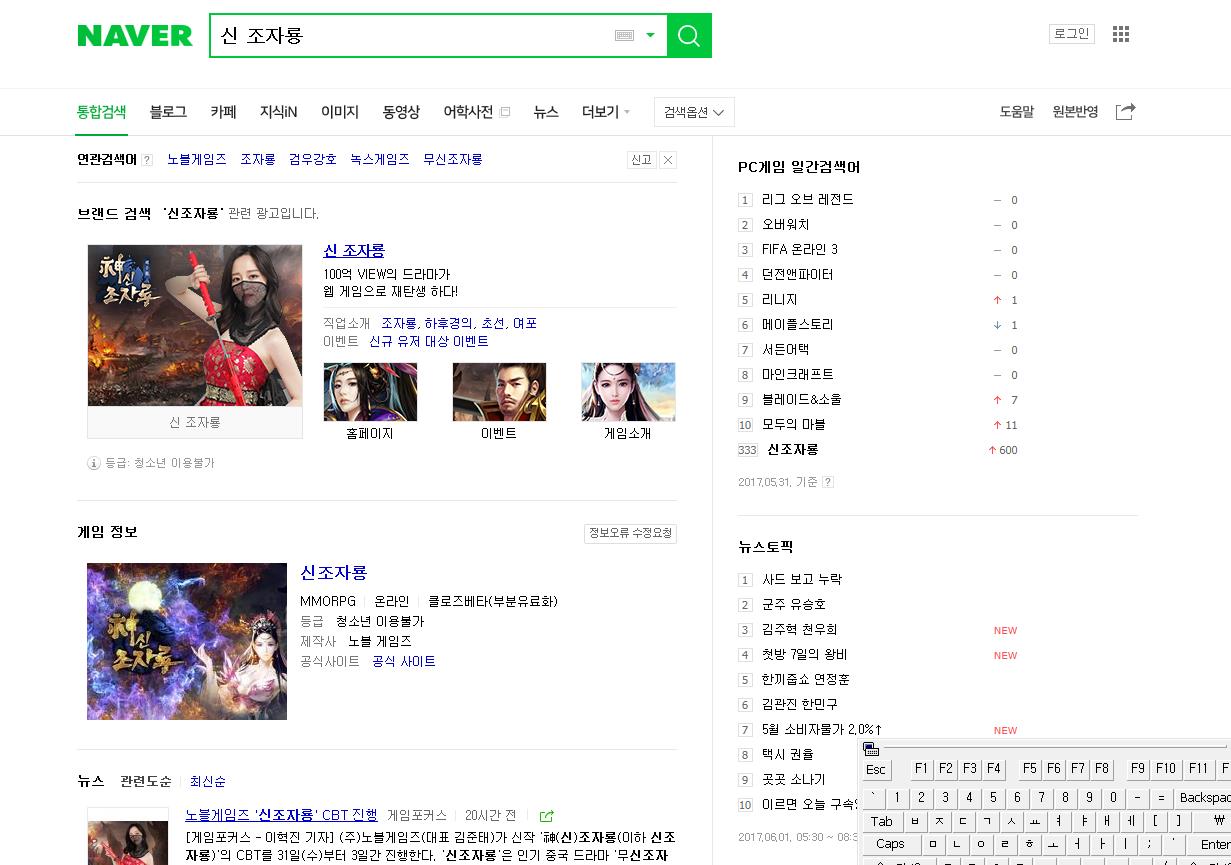The width and height of the screenshot is (1231, 865).
Task: Expand the 더보기 tab menu
Action: click(x=606, y=112)
